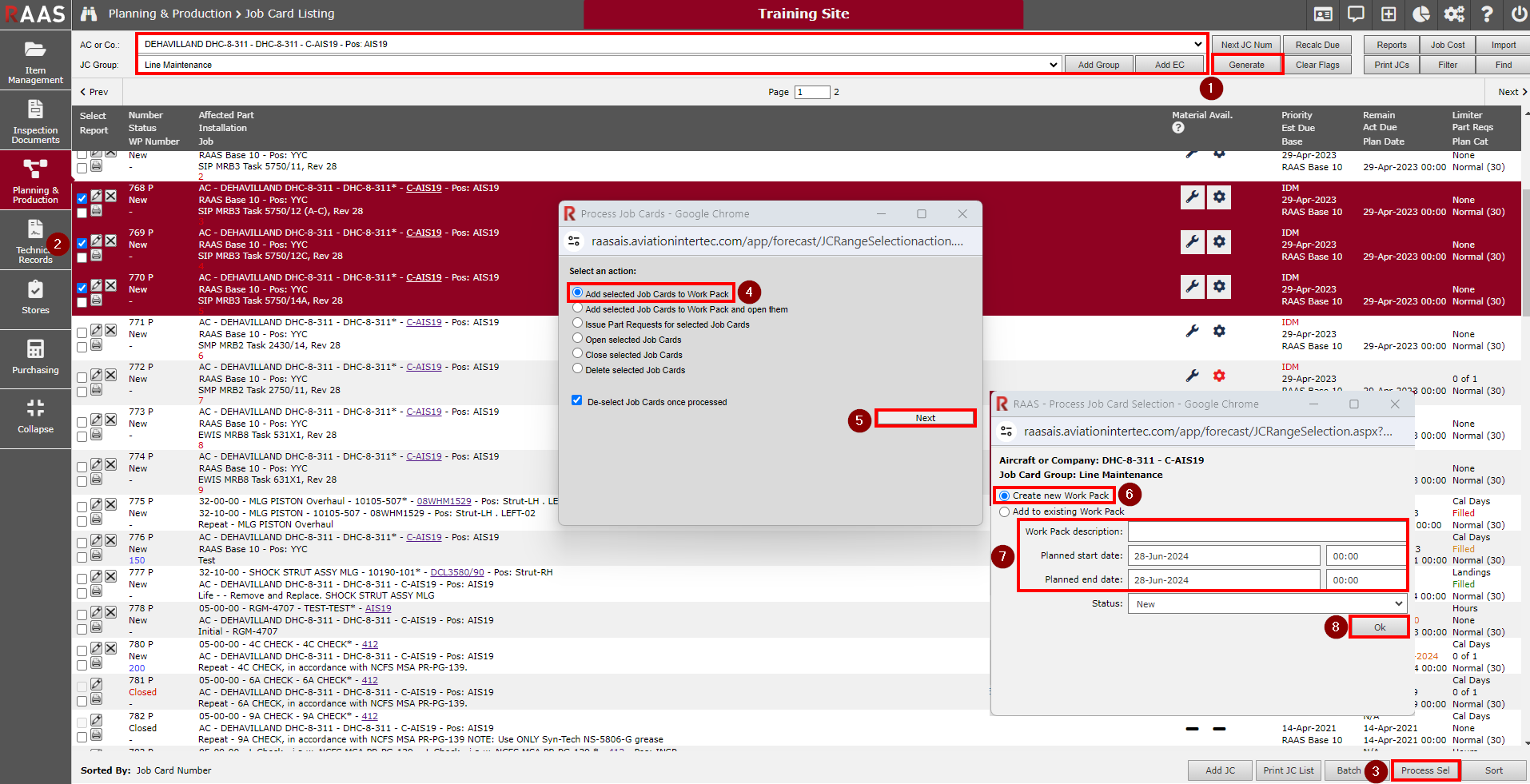Screen dimensions: 1530x784
Task: Choose Add to existing Work Pack
Action: tap(1005, 512)
